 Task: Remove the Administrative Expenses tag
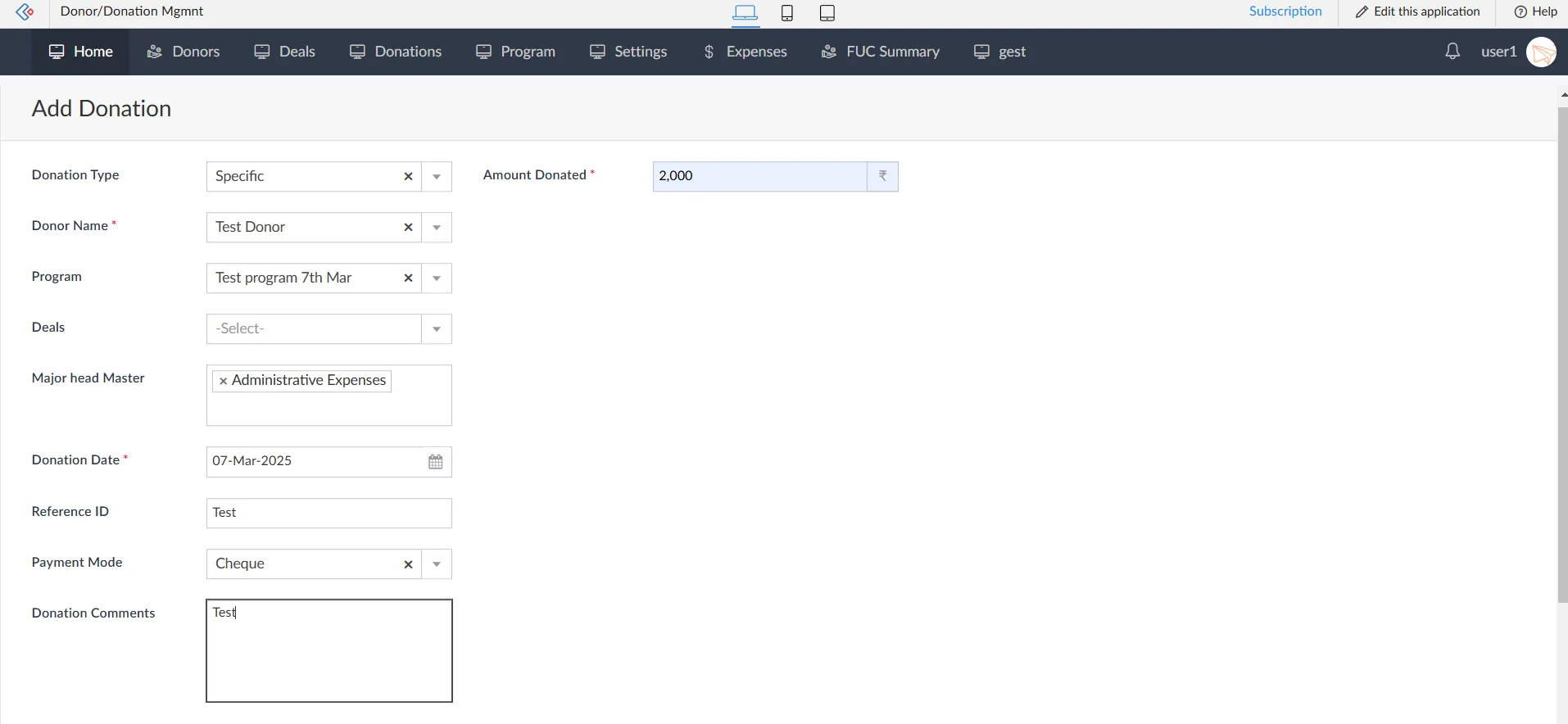coord(223,382)
